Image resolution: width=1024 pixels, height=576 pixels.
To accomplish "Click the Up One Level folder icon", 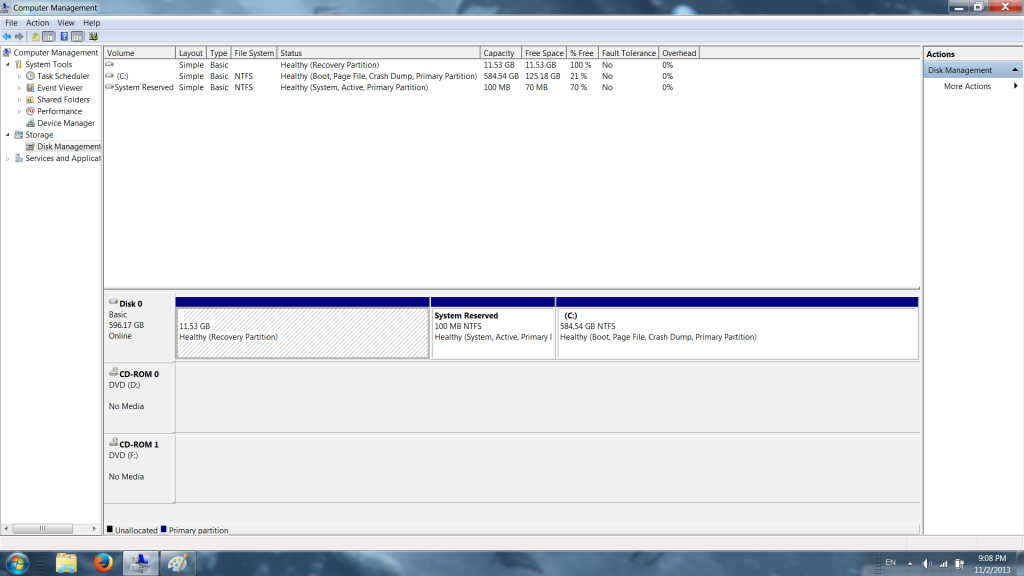I will [x=36, y=36].
